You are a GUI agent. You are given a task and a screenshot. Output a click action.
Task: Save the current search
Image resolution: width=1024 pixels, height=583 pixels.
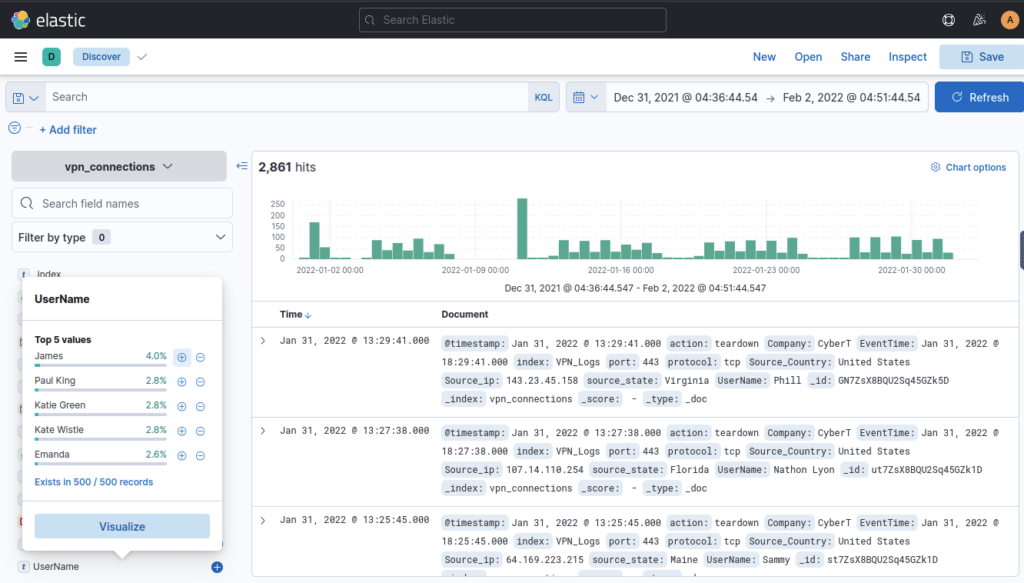pyautogui.click(x=982, y=57)
